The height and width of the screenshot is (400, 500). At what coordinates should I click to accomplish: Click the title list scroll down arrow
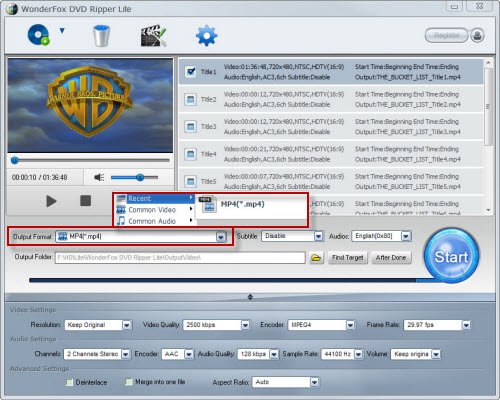[488, 210]
